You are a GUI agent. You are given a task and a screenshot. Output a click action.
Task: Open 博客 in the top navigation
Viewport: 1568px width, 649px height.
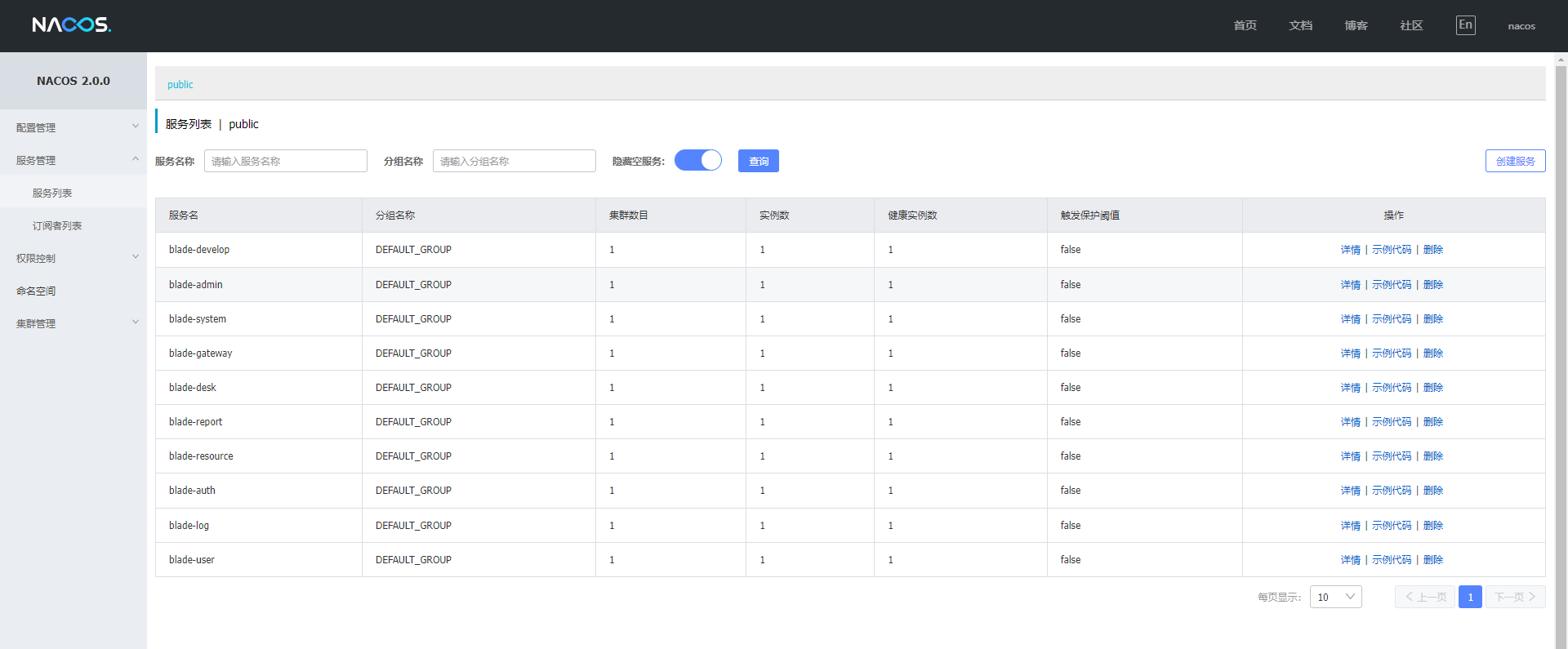click(1356, 25)
